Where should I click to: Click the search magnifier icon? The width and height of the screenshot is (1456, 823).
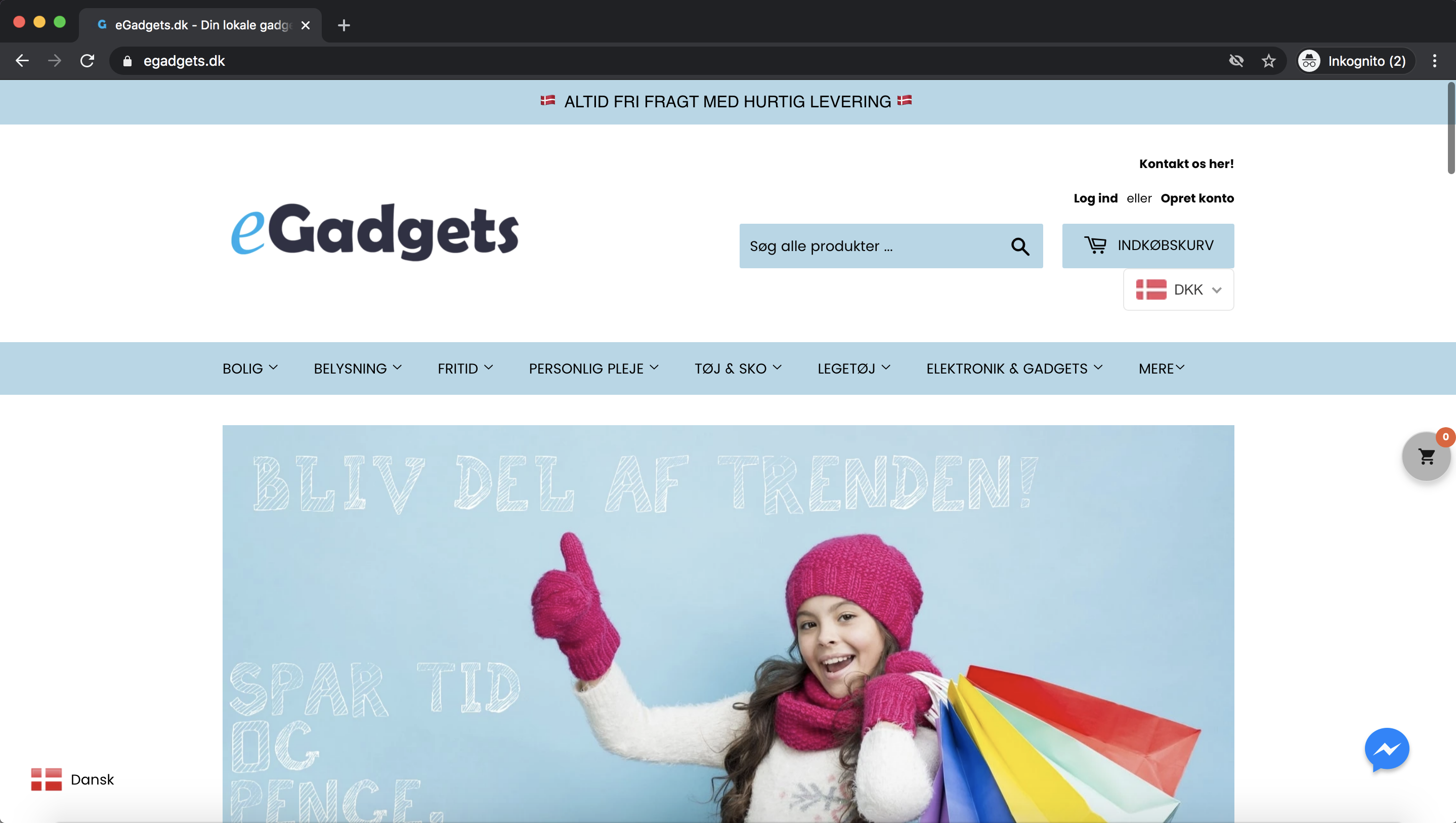(1019, 246)
